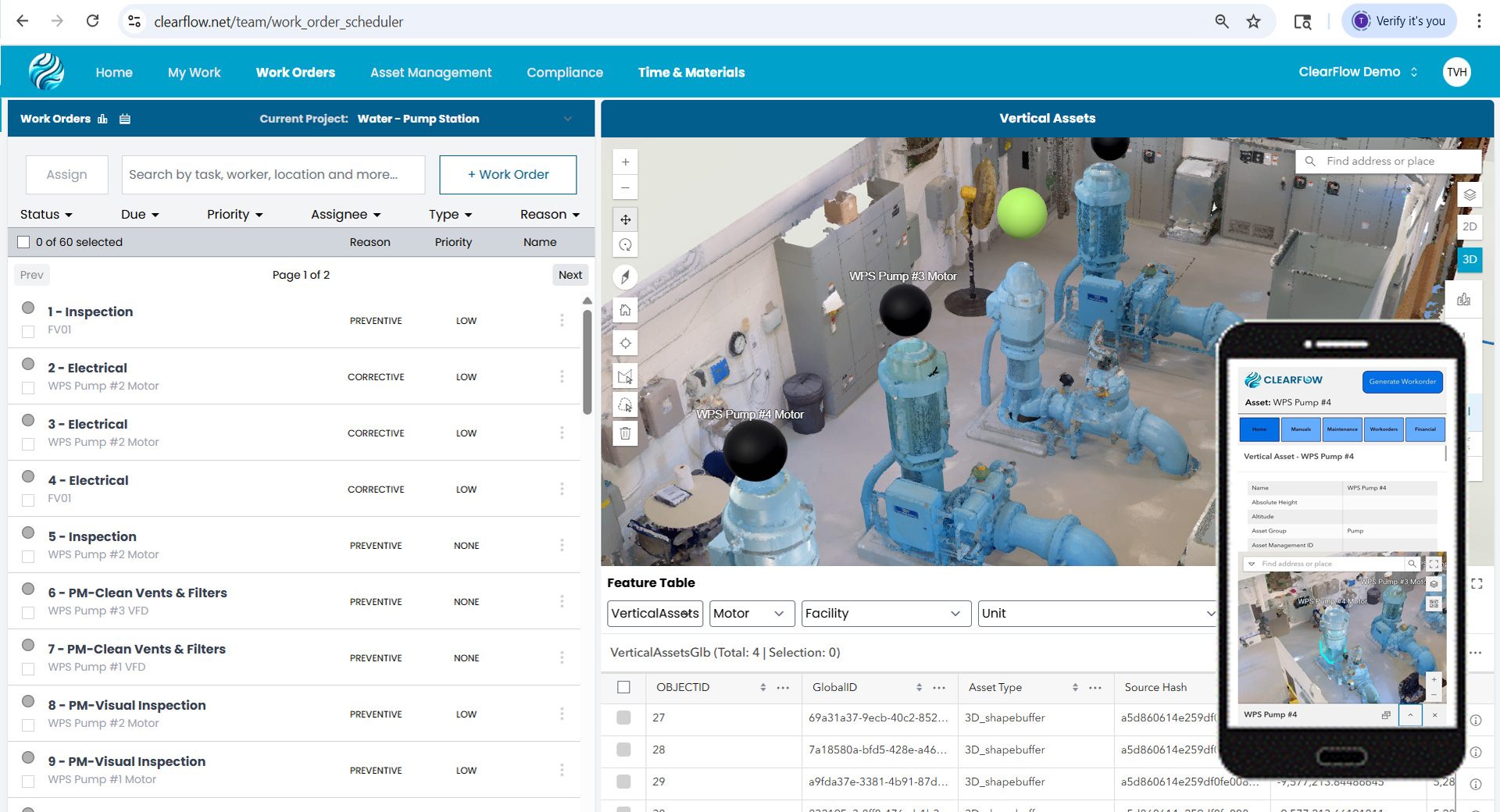The width and height of the screenshot is (1500, 812).
Task: Go to the Home nav item
Action: coord(114,73)
